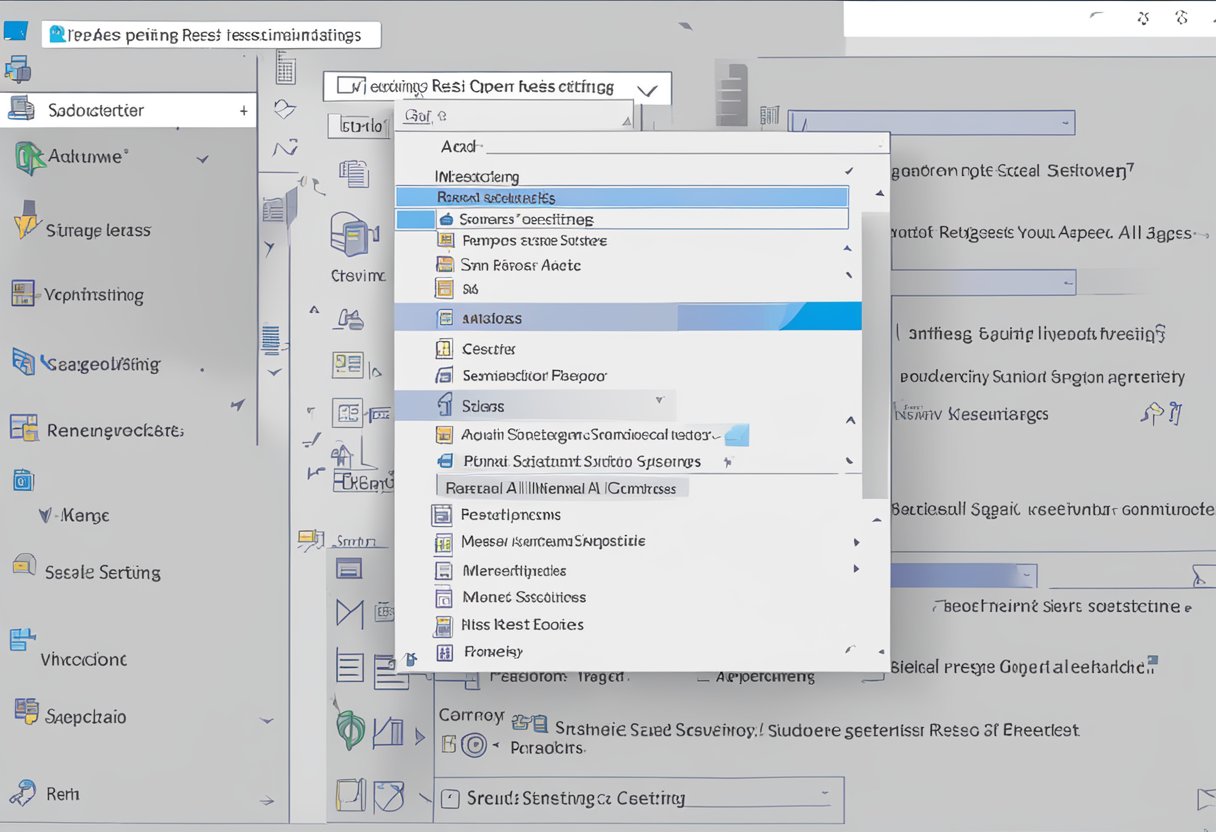The image size is (1216, 832).
Task: Enable the Sreud Senetinga Ceetirg checkbox
Action: click(x=450, y=798)
